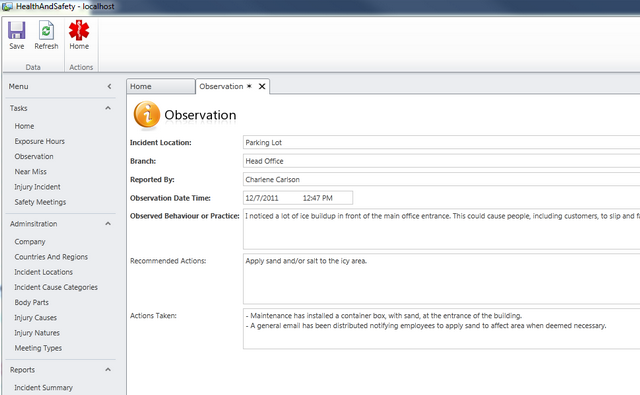Click the HealthAndSafety title bar app icon
Image resolution: width=640 pixels, height=395 pixels.
pyautogui.click(x=7, y=7)
